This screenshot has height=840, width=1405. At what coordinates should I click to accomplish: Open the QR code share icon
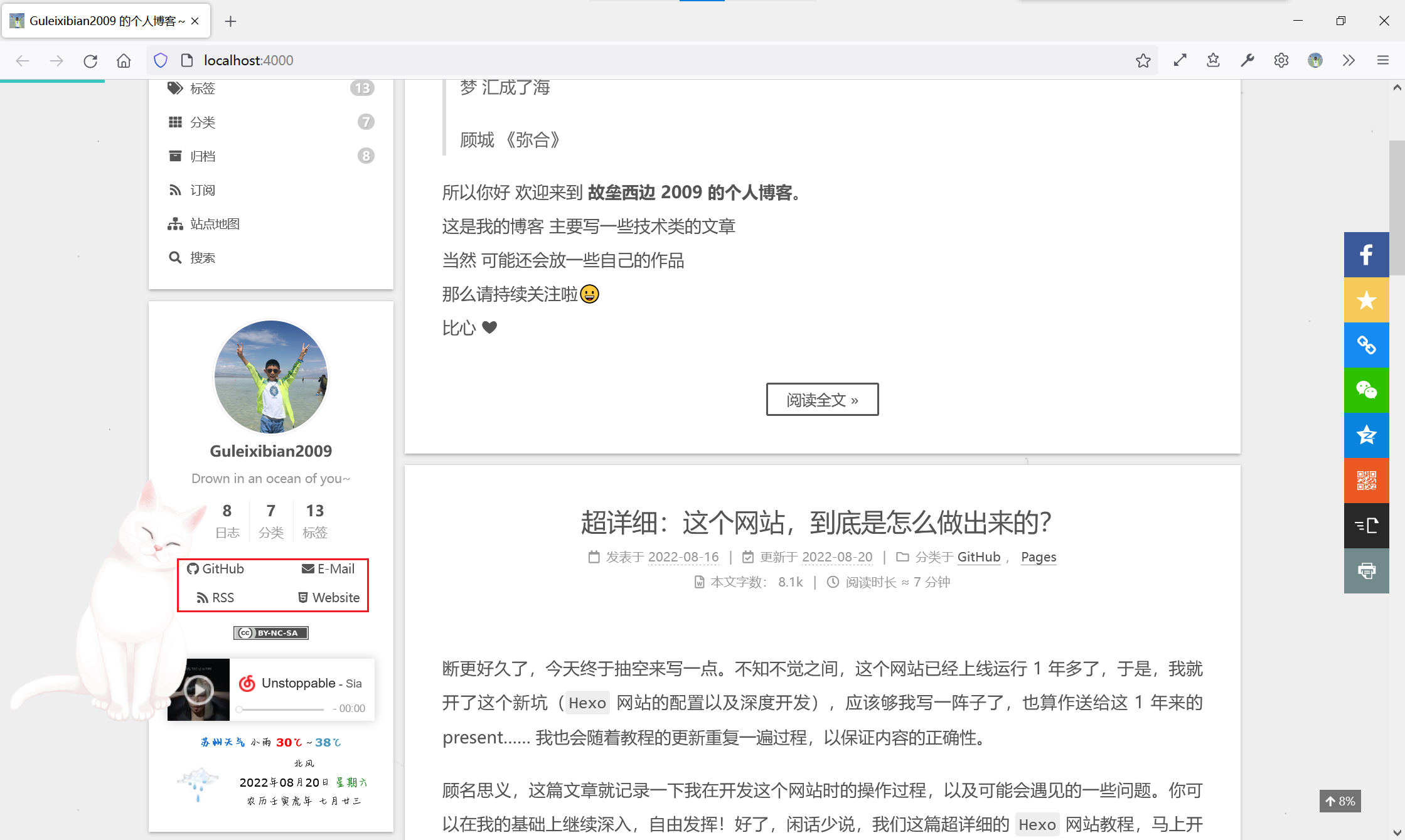point(1366,481)
